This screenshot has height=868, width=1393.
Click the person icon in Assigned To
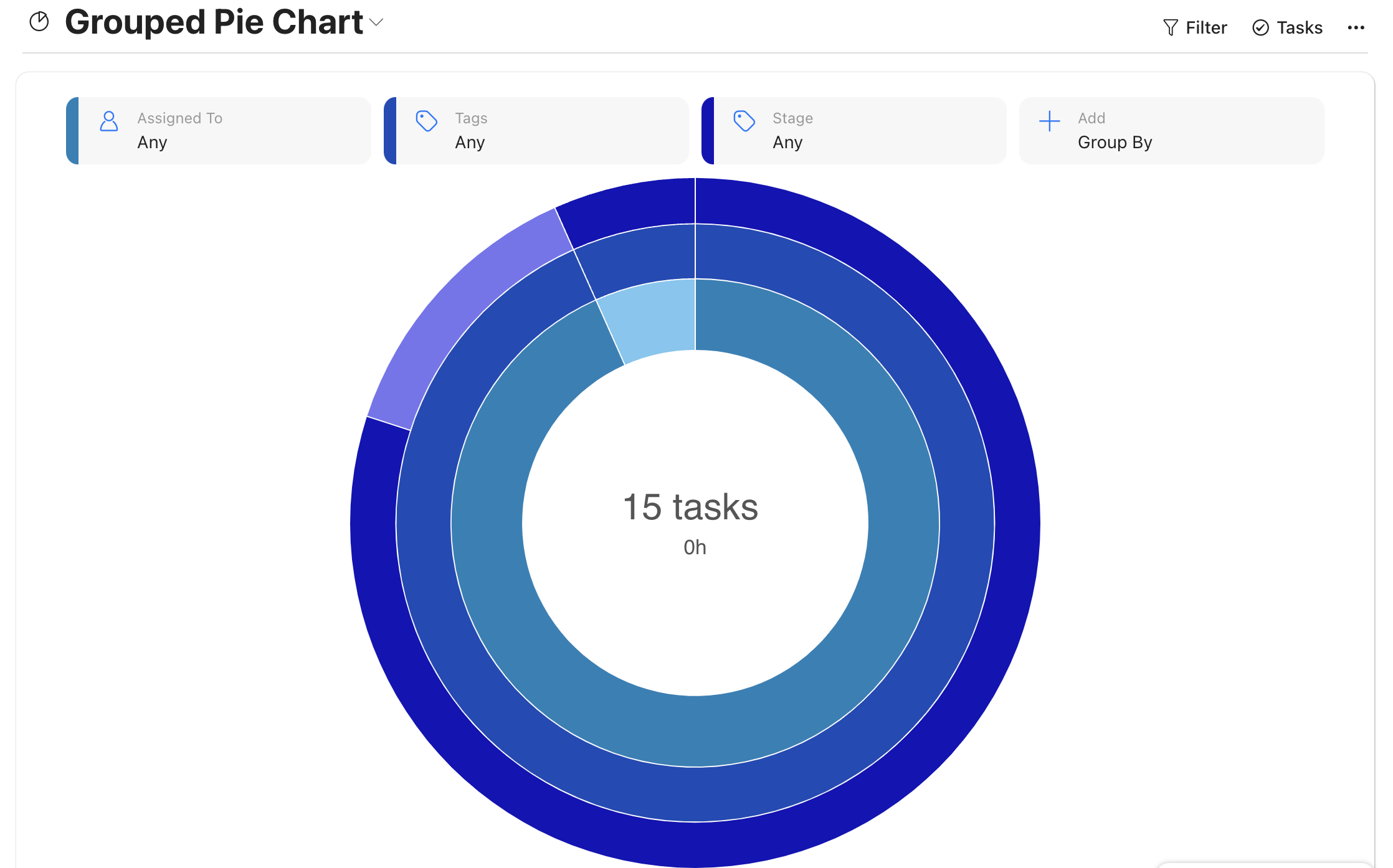(109, 121)
